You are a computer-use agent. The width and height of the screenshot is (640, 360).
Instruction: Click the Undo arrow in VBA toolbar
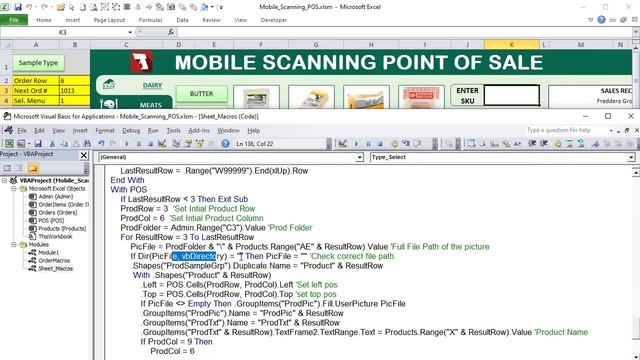(101, 143)
